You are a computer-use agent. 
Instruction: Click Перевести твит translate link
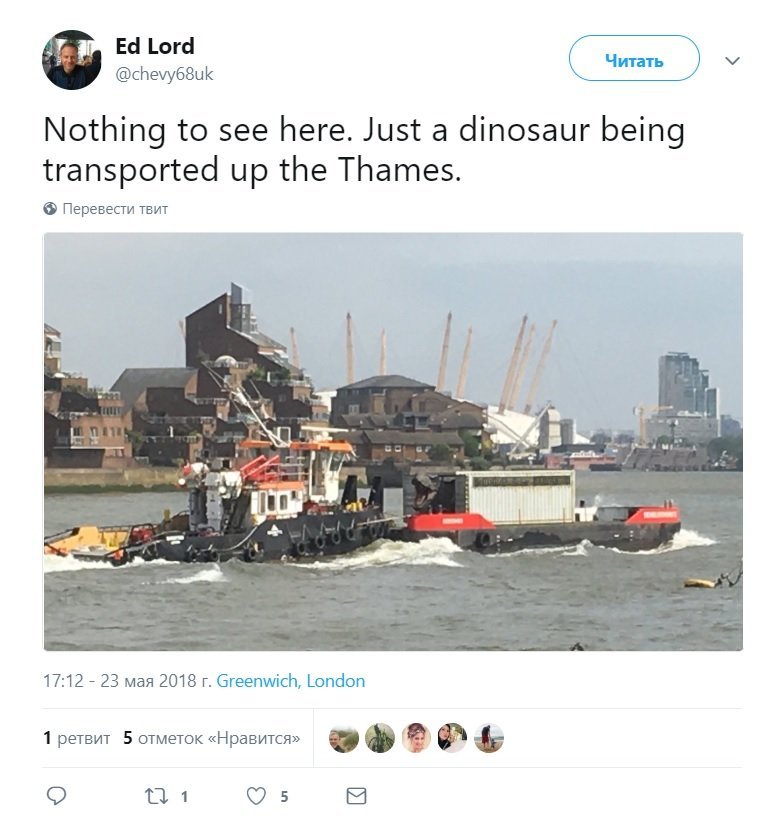pyautogui.click(x=115, y=209)
